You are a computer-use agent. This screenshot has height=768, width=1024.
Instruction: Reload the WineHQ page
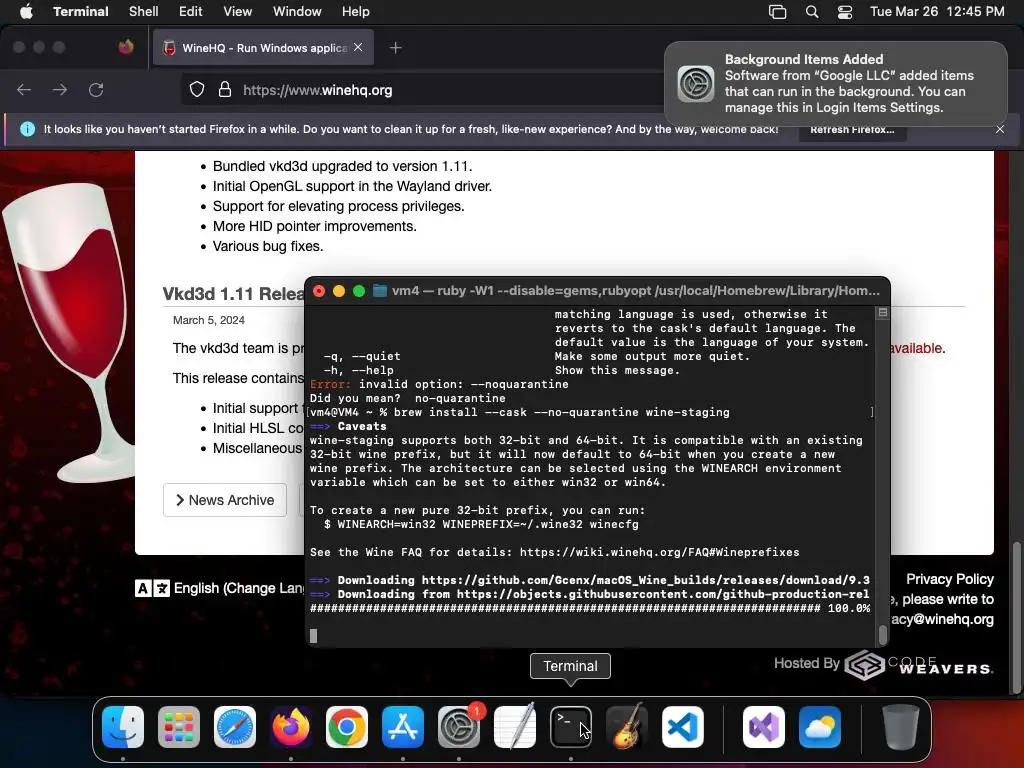click(96, 89)
